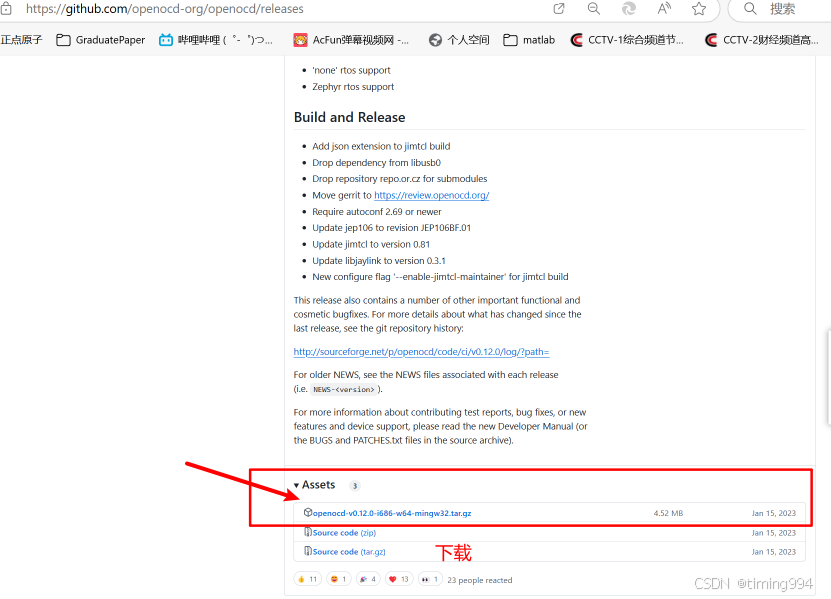Screen dimensions: 831x599
Task: Open the GraduatePaper bookmark folder
Action: 101,40
